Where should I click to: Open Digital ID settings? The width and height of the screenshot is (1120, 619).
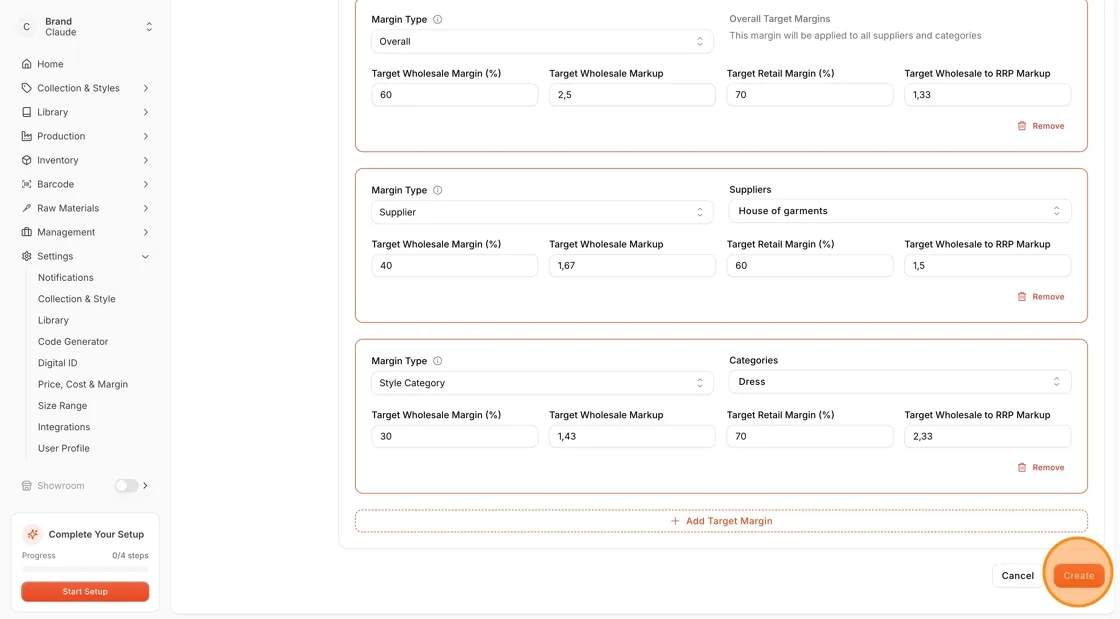(x=57, y=363)
